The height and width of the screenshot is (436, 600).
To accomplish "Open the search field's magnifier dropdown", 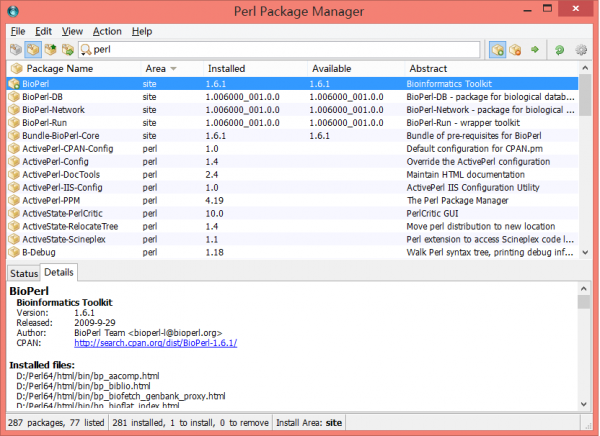I will 84,49.
